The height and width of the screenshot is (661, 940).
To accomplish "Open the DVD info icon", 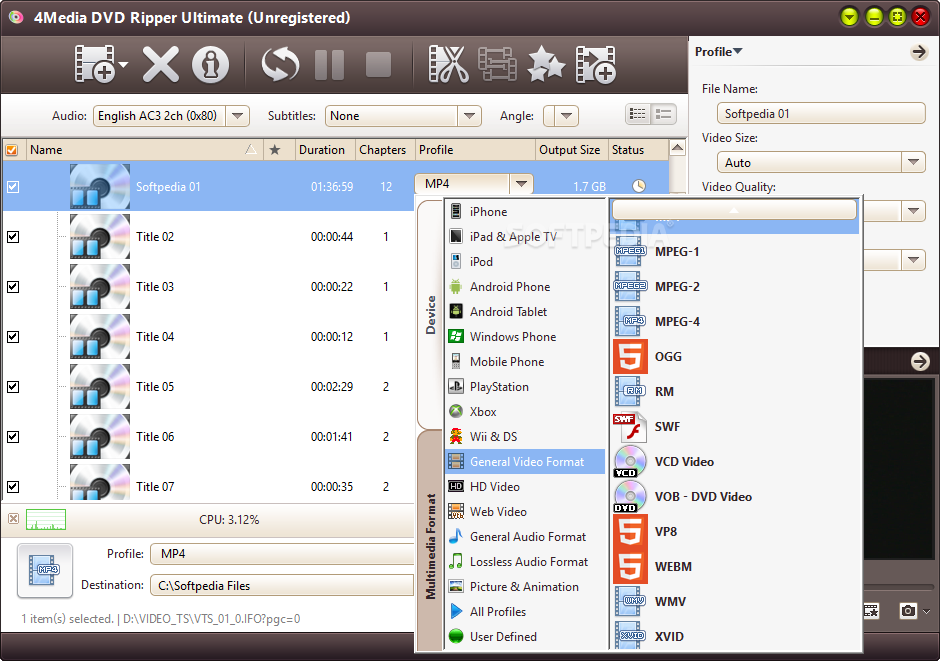I will coord(210,64).
